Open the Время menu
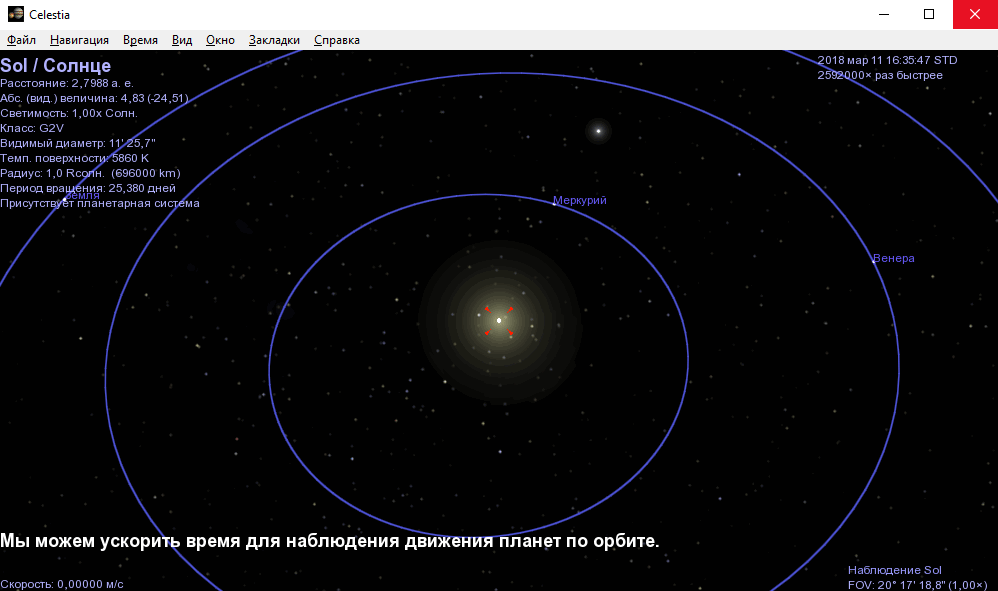 140,40
